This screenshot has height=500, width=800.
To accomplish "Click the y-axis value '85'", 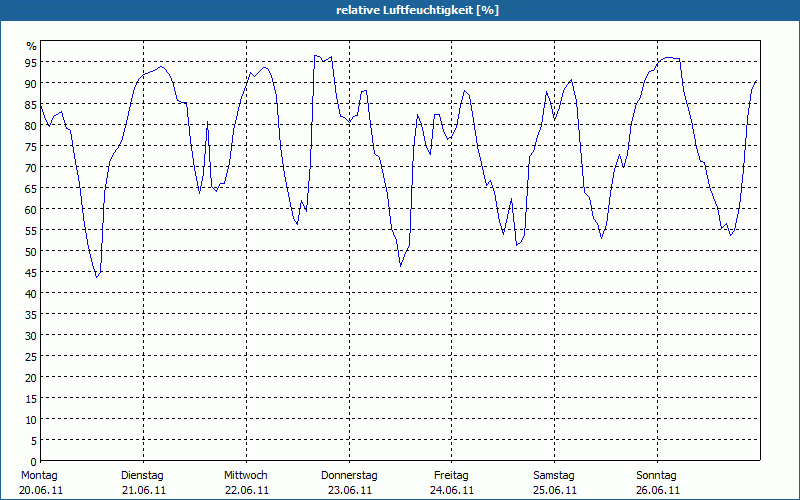I will click(31, 105).
